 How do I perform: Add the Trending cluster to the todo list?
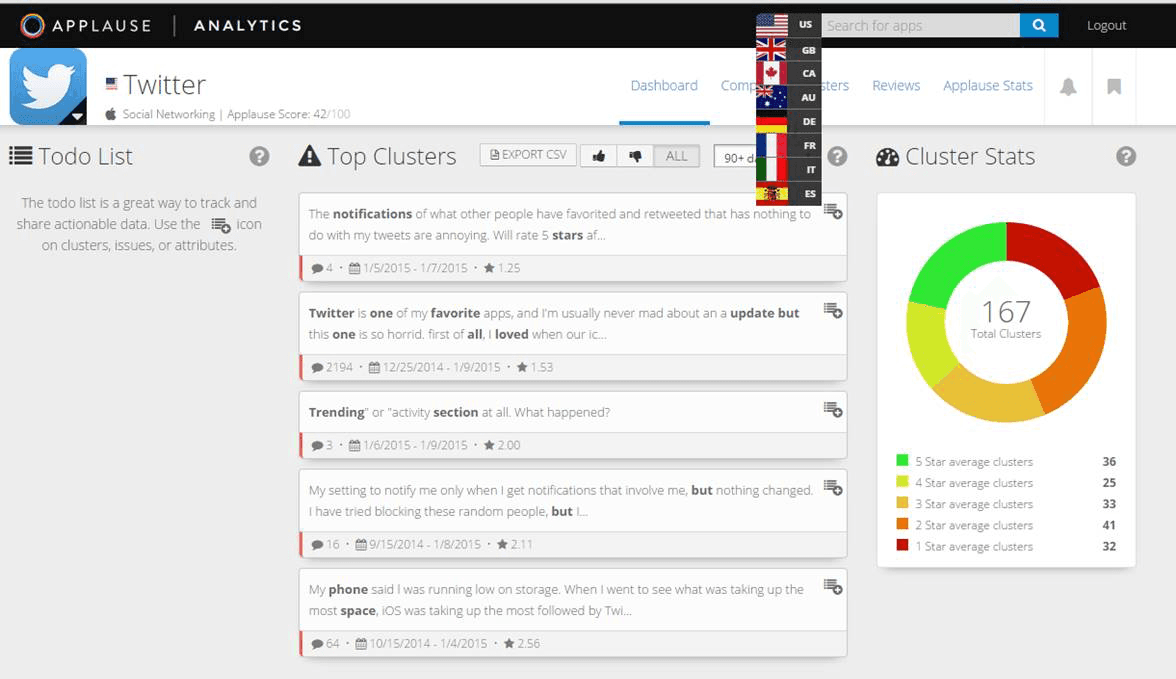click(x=832, y=410)
